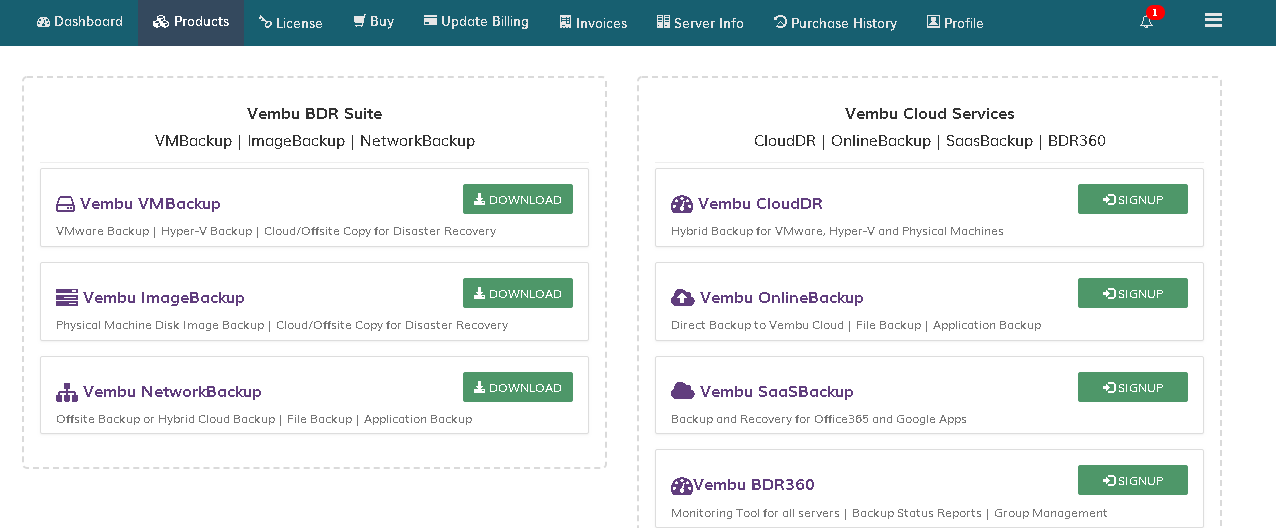Click the Vembu ImageBackup server icon
The width and height of the screenshot is (1276, 528).
point(66,297)
